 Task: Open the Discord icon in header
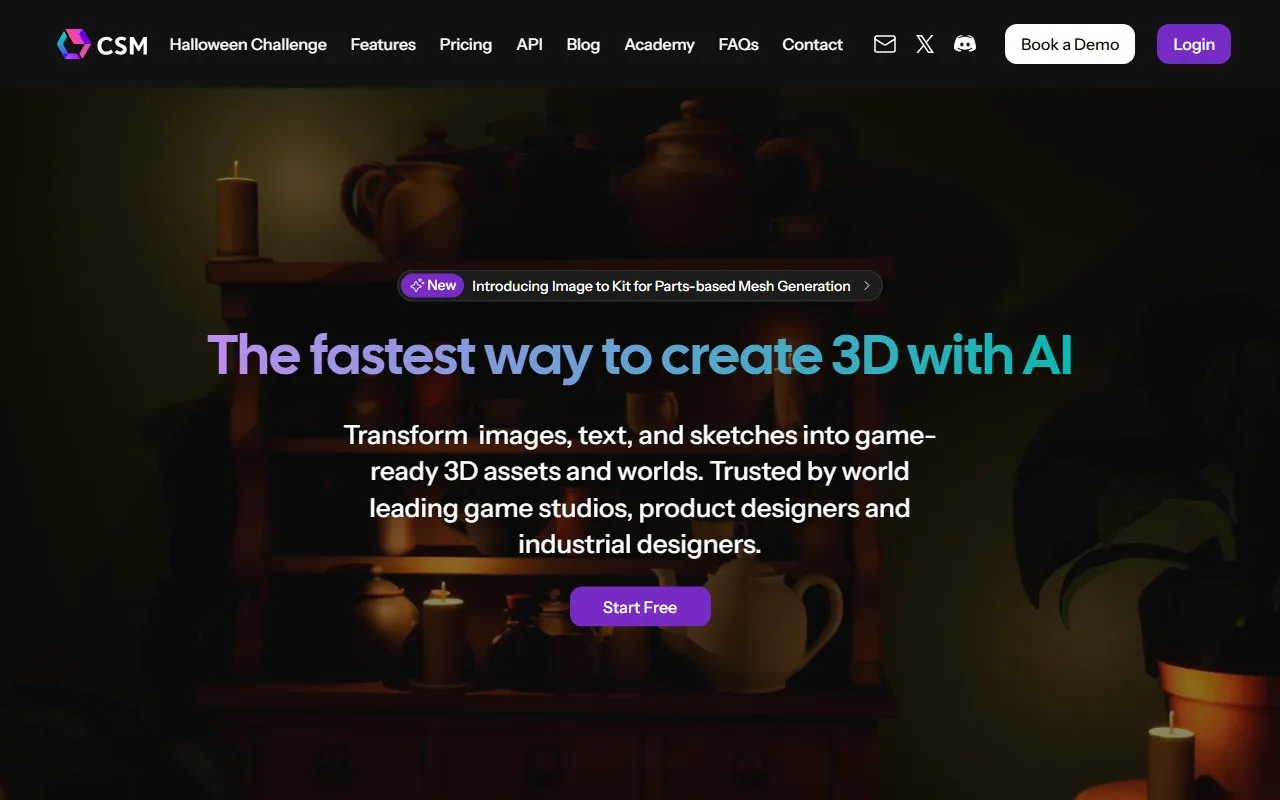click(x=965, y=44)
